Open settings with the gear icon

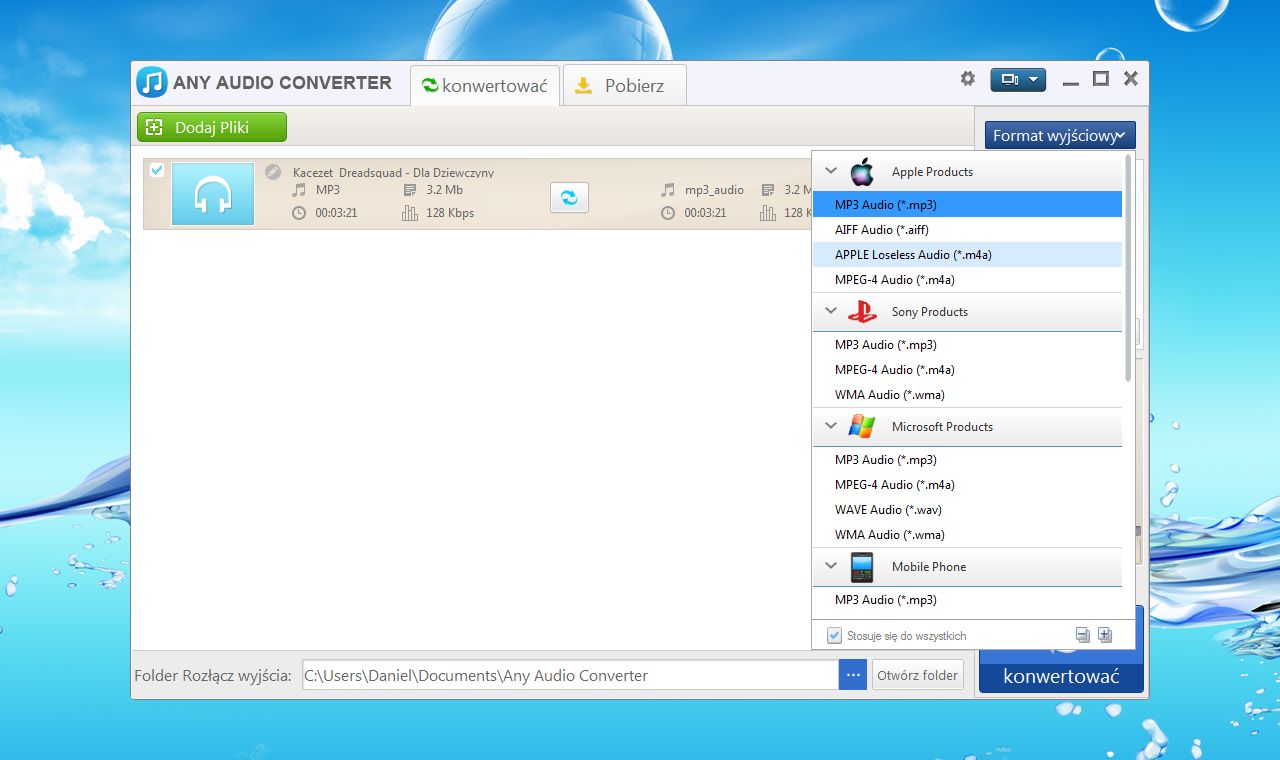(x=967, y=78)
